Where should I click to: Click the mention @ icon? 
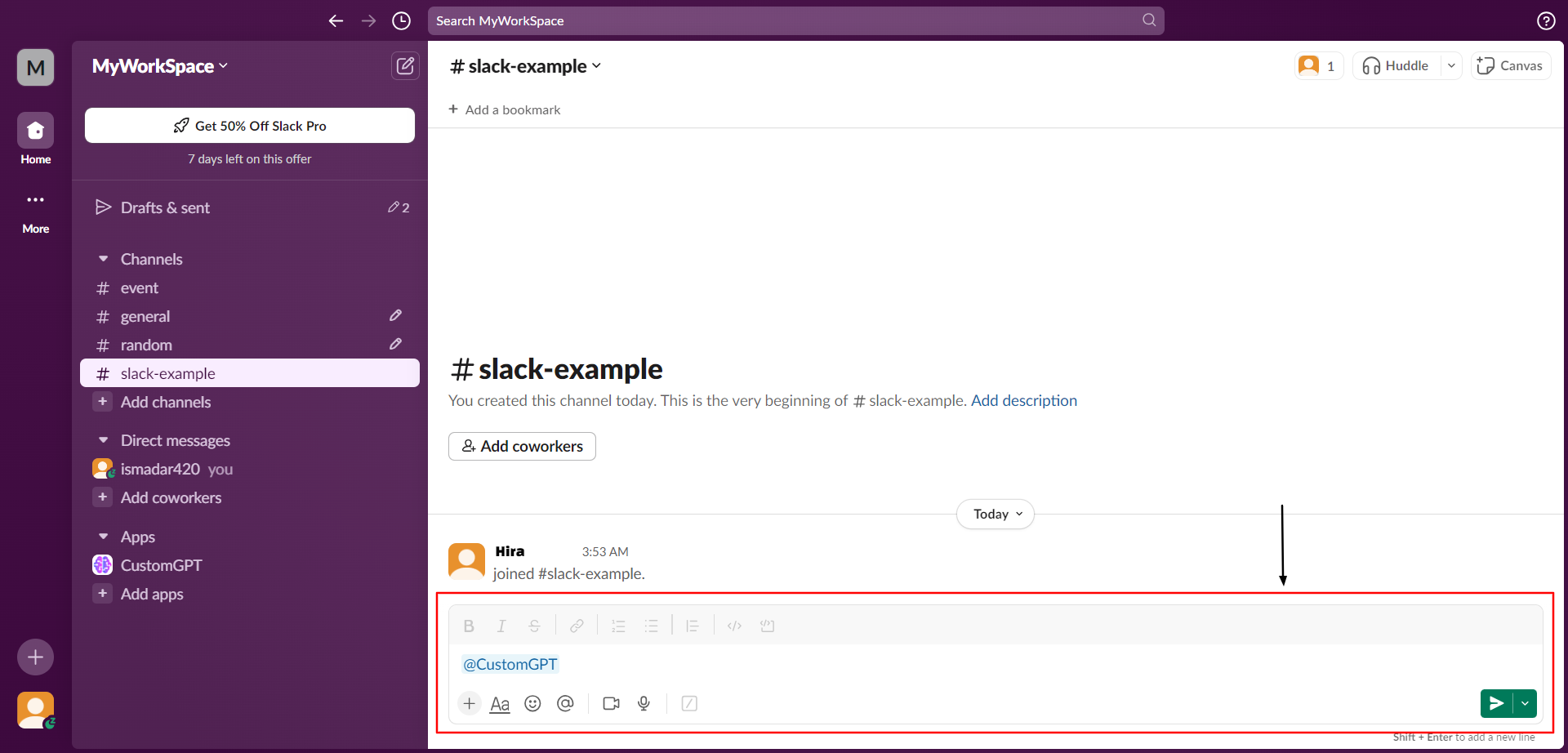565,703
